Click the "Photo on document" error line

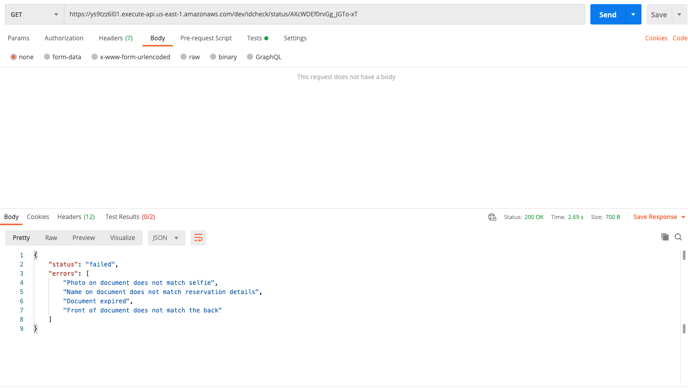(140, 283)
